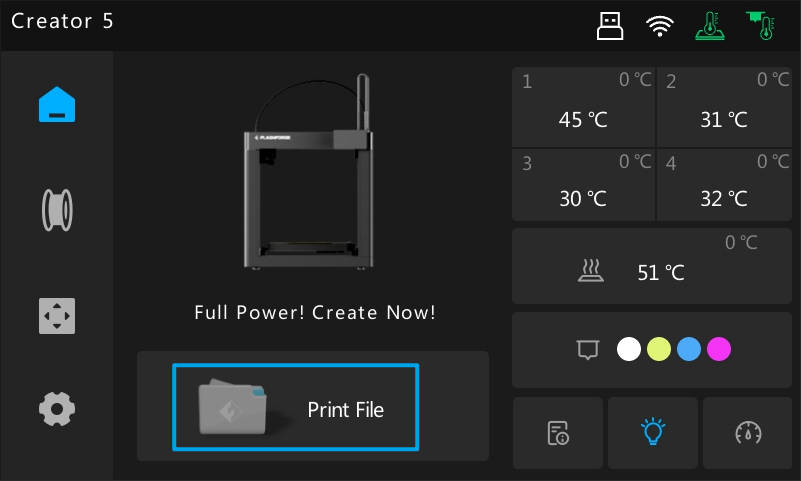Screen dimensions: 801x481
Task: Tap the Wi-Fi status icon
Action: click(659, 26)
